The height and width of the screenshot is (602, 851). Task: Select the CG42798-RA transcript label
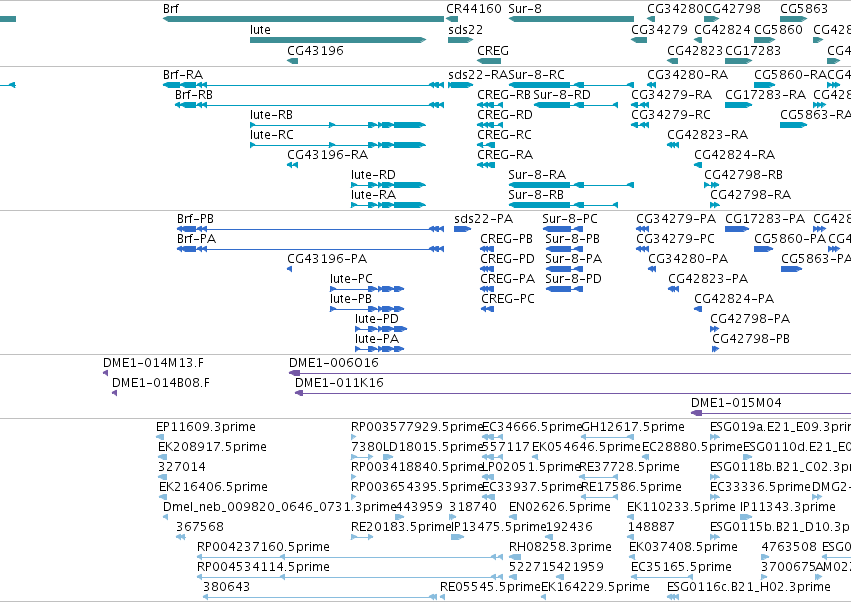coord(751,195)
